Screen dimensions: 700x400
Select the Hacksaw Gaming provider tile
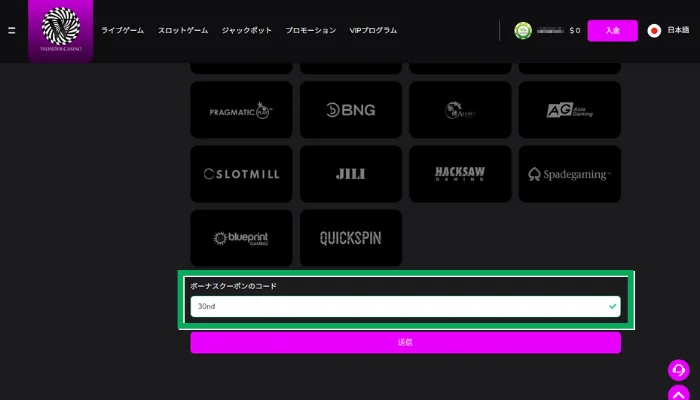click(x=460, y=174)
